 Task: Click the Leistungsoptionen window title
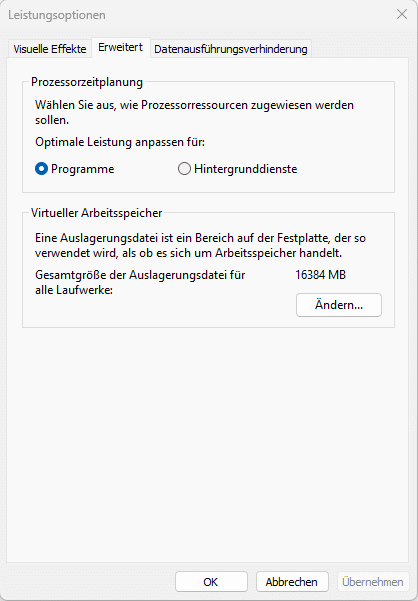point(57,15)
